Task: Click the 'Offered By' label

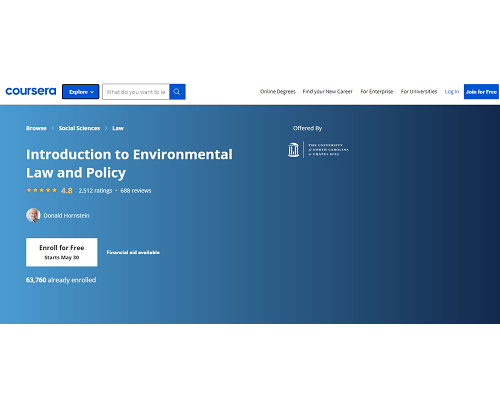Action: pyautogui.click(x=307, y=128)
